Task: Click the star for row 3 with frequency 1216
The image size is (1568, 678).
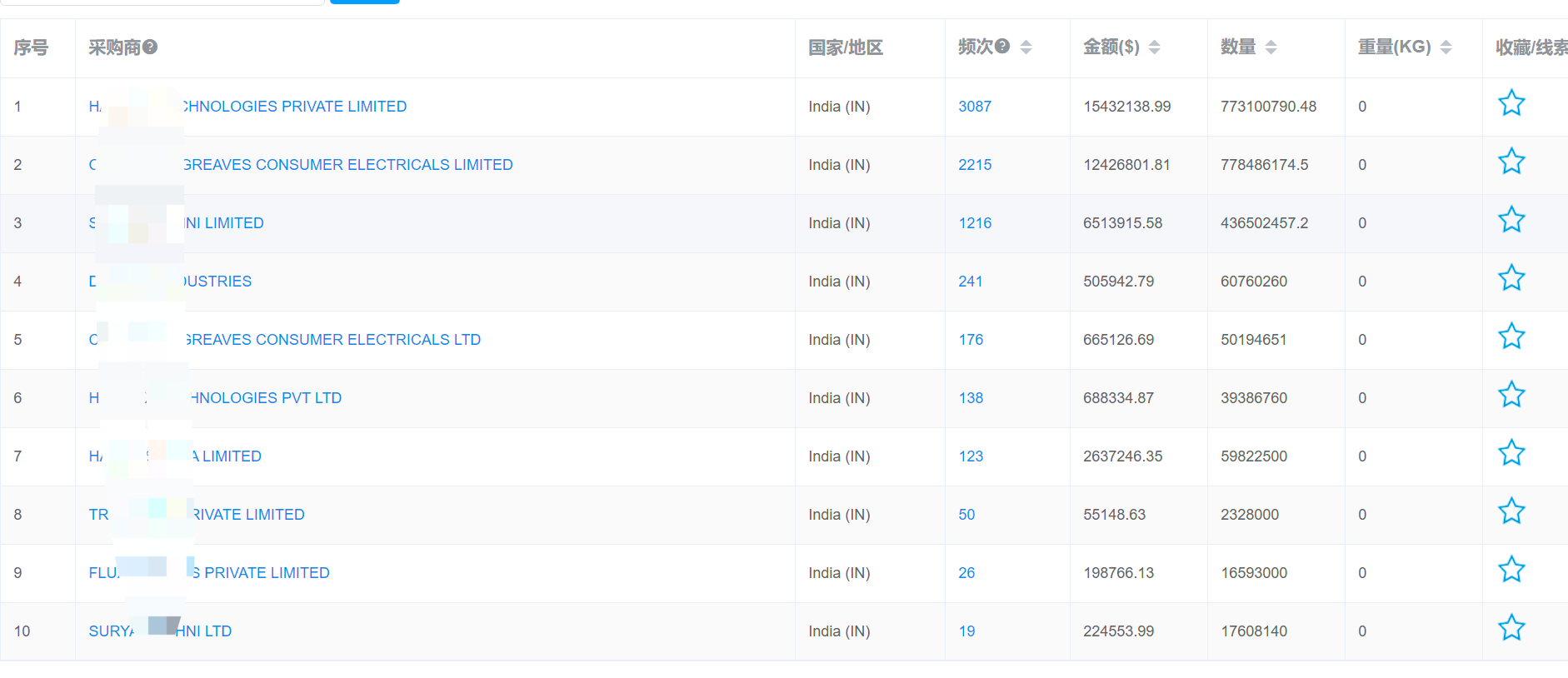Action: pos(1511,220)
